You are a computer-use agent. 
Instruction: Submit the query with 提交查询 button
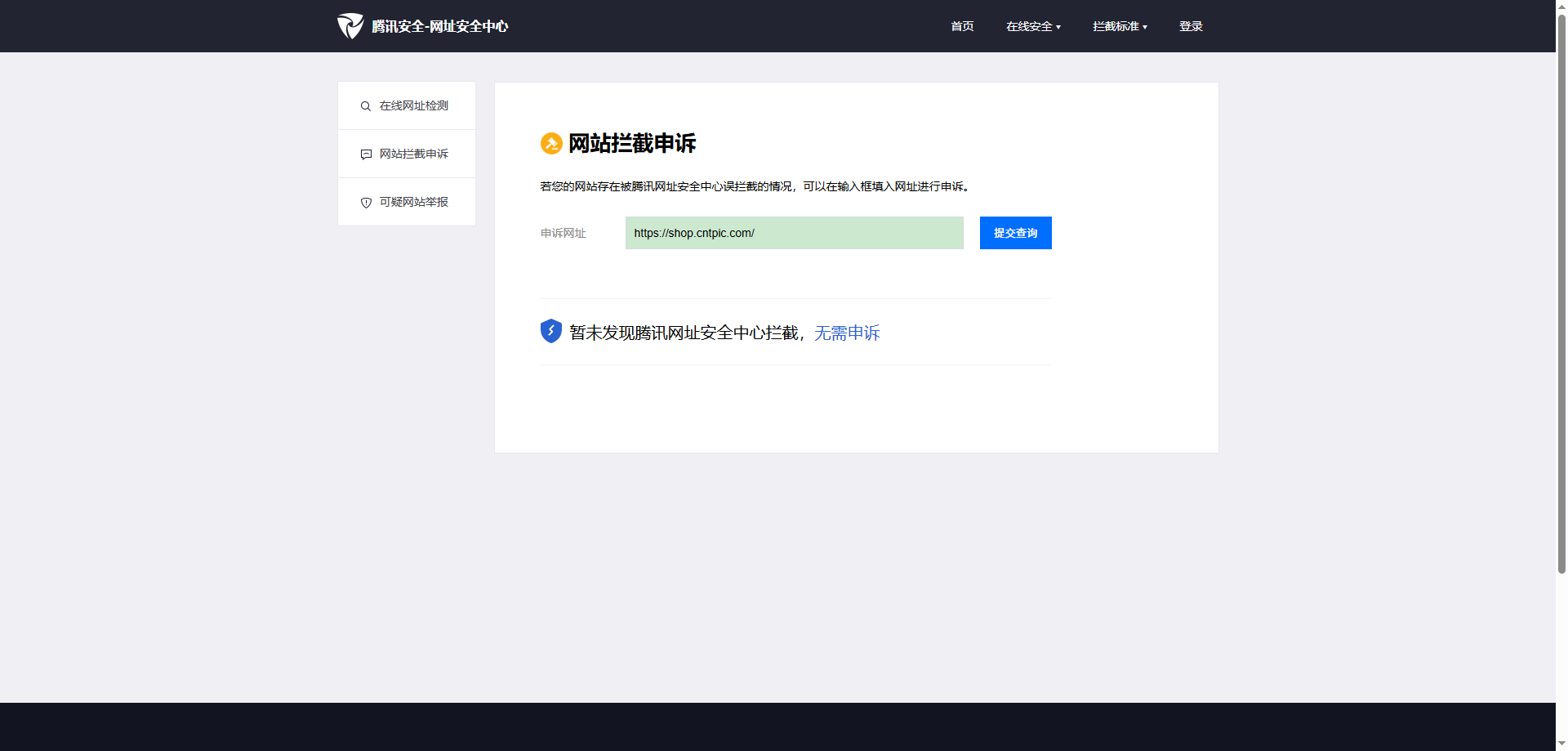pos(1016,233)
